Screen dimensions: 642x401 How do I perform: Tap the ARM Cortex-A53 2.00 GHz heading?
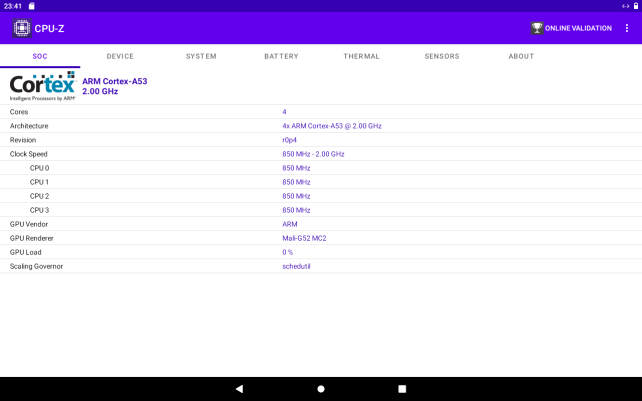pos(115,86)
